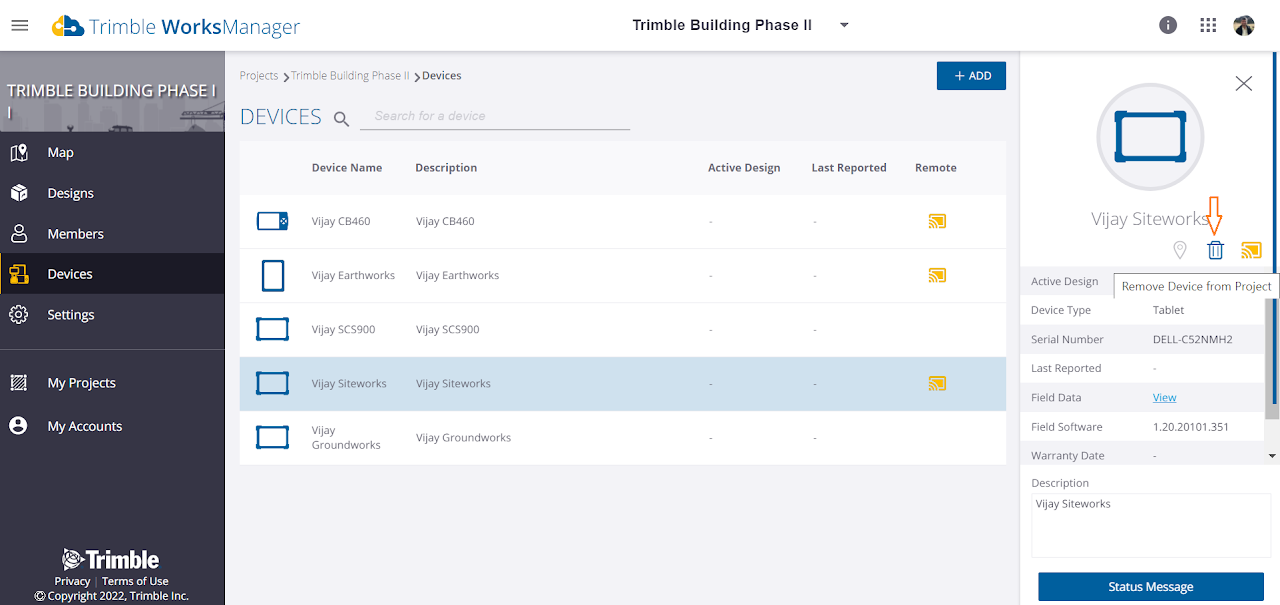Click the info icon in the header
The image size is (1280, 605).
1168,25
